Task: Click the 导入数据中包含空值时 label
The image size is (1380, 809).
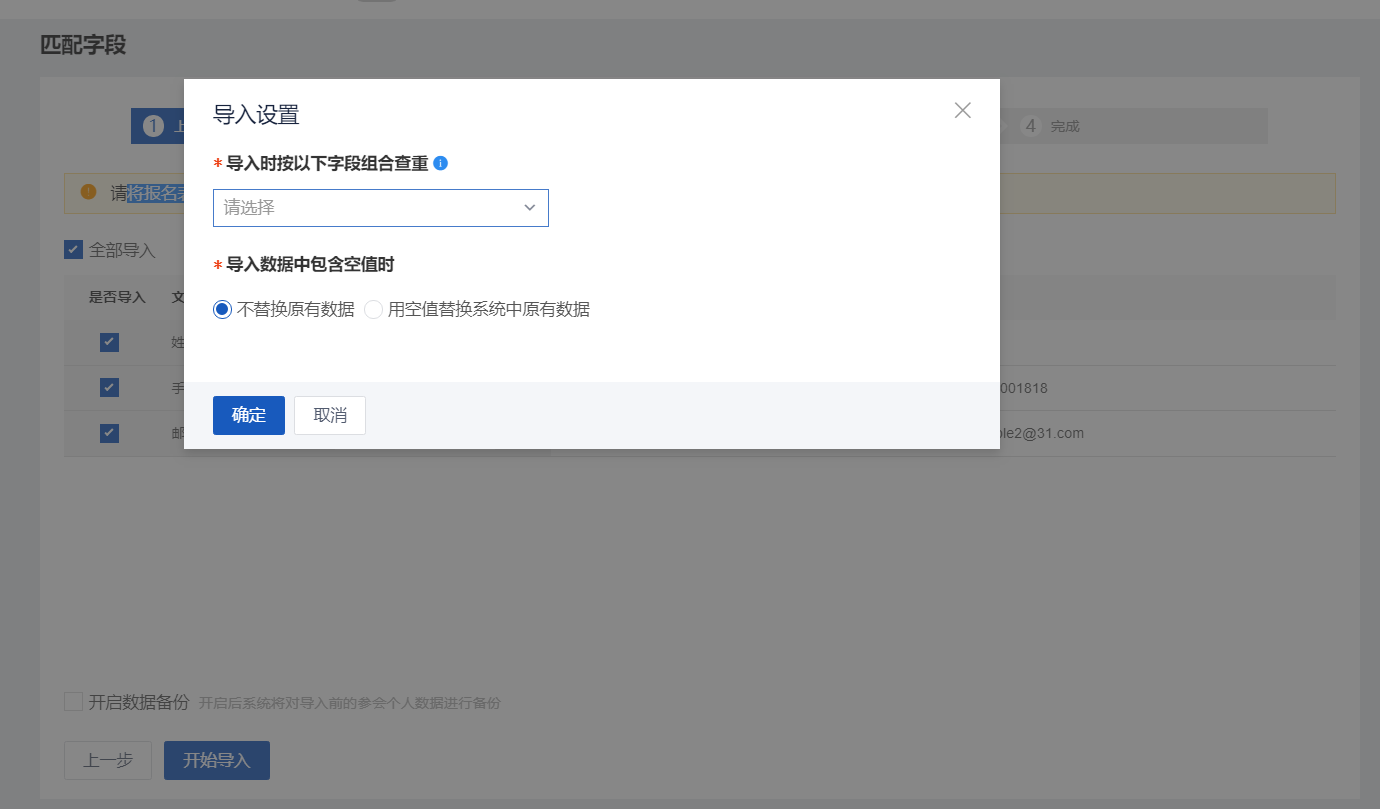Action: point(310,264)
